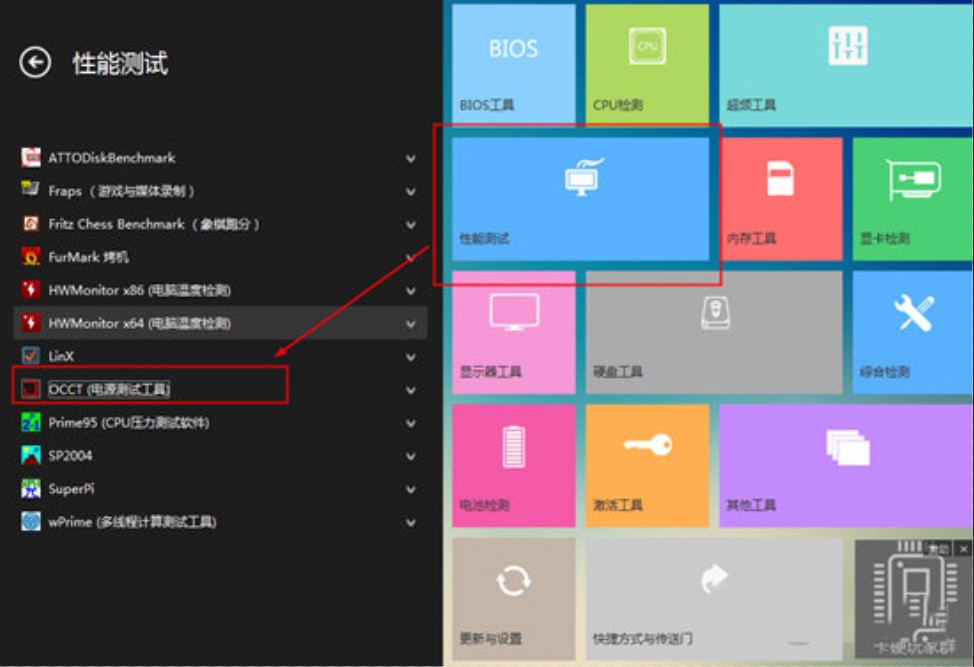Select the FurMark 烤机 label
974x667 pixels.
click(x=88, y=257)
